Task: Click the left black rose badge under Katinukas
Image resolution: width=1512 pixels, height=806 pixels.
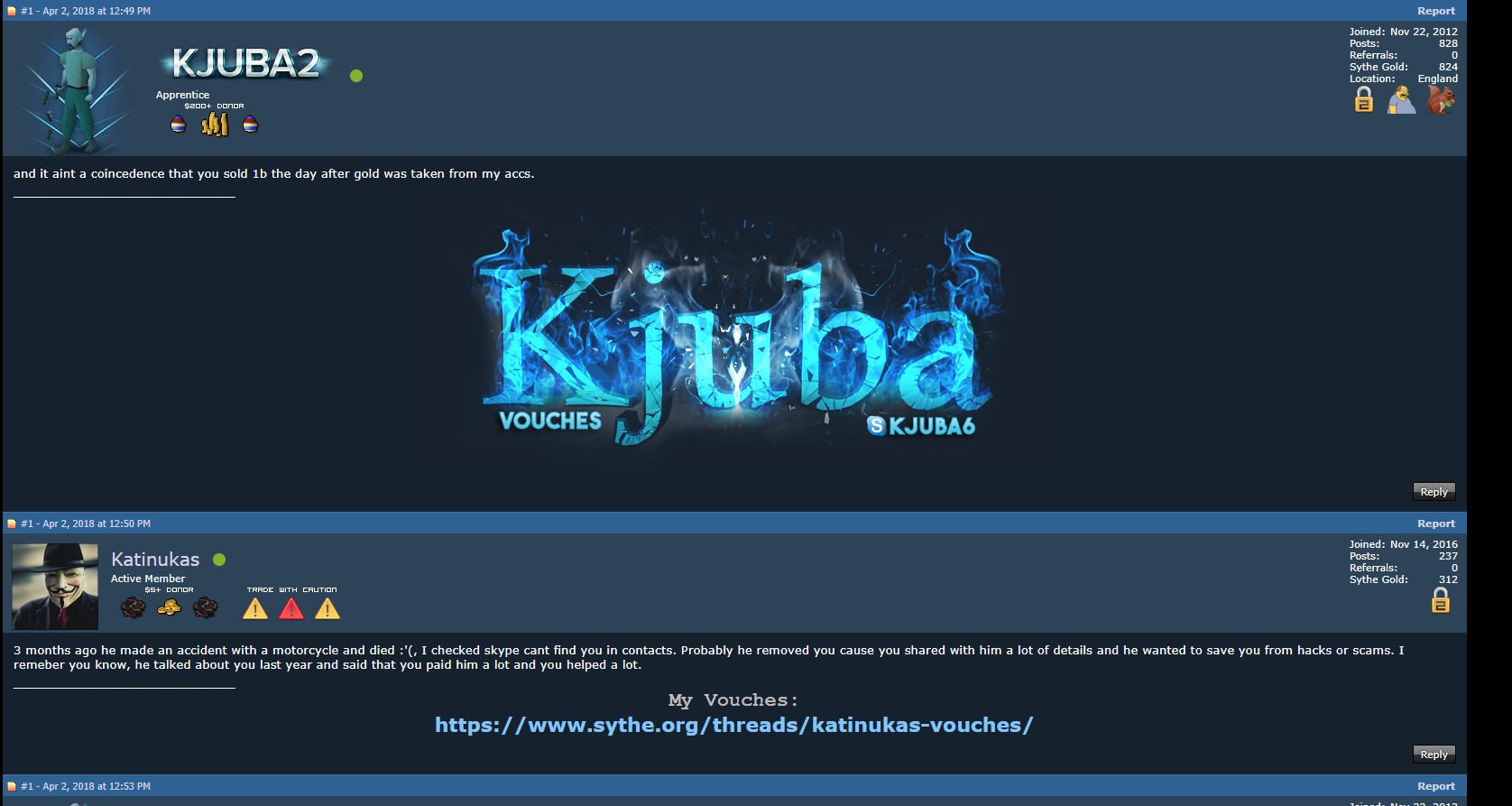Action: pos(134,607)
